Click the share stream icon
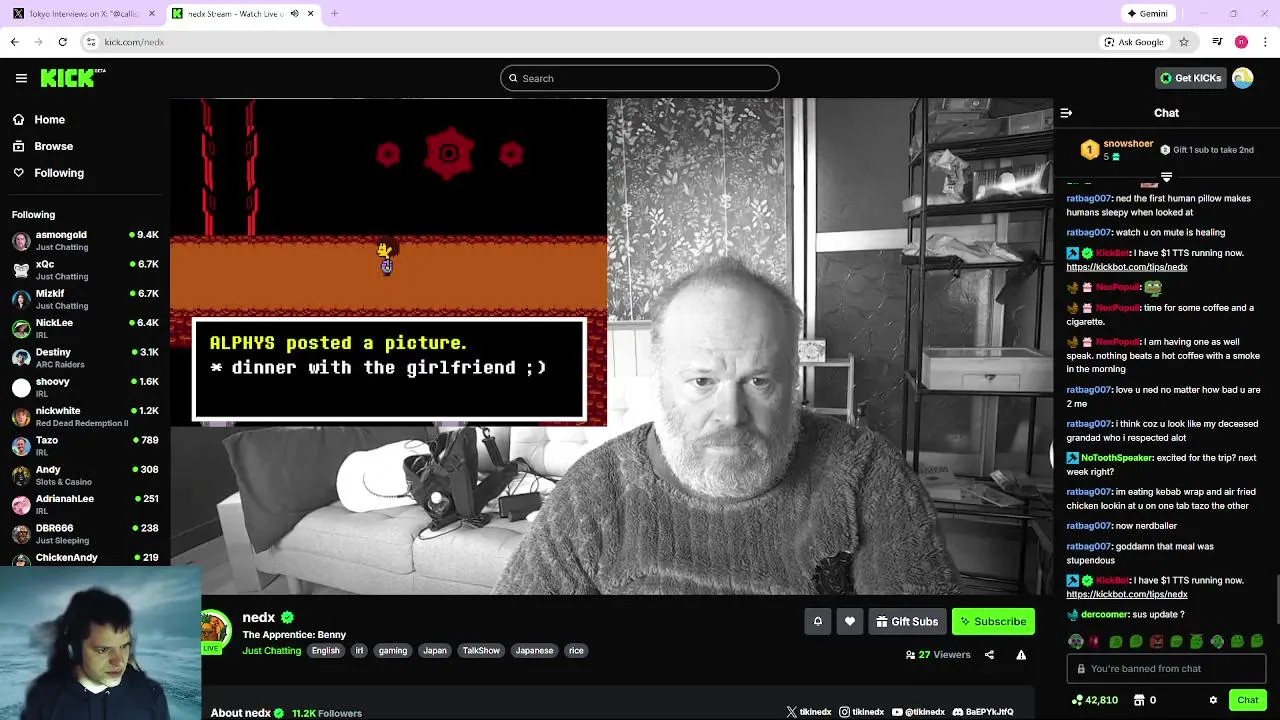The image size is (1280, 720). tap(989, 655)
